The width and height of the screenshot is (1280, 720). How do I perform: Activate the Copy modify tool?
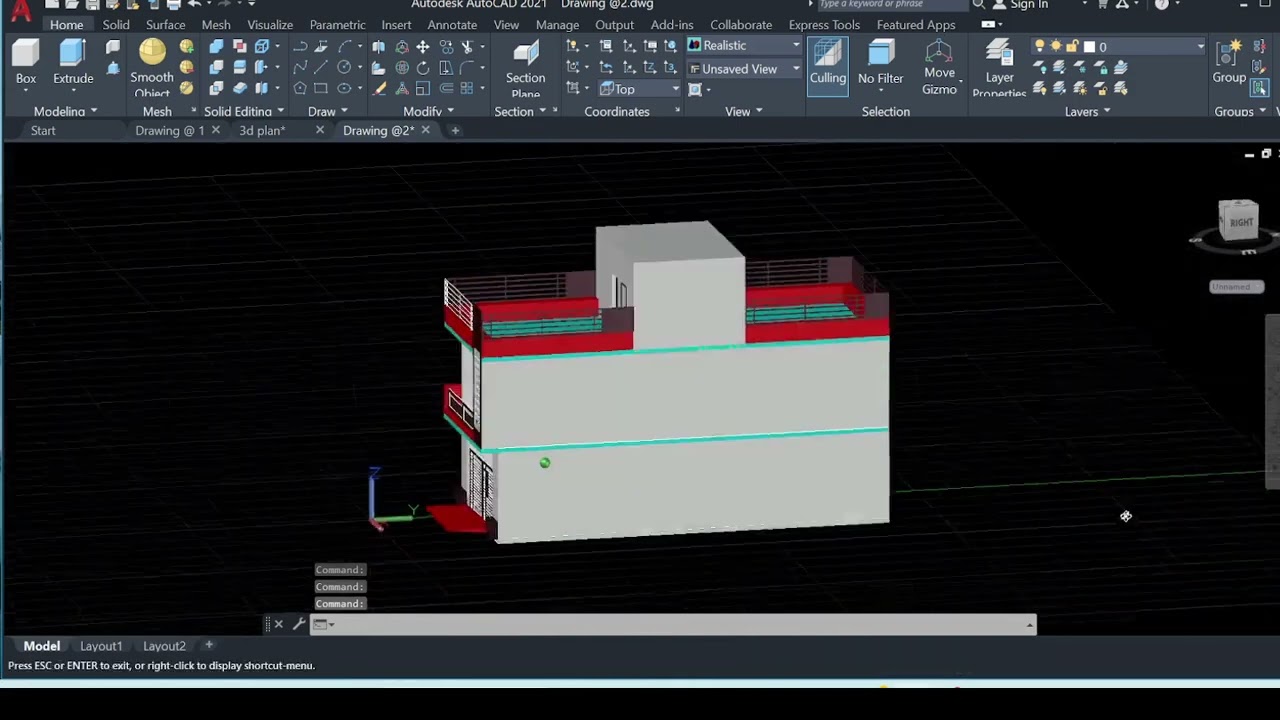pos(446,46)
